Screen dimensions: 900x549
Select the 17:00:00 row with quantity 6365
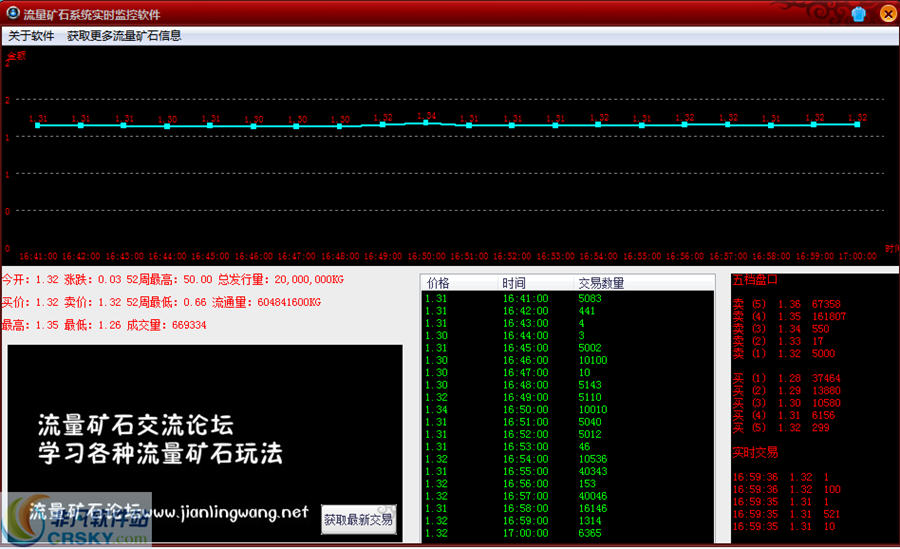click(x=568, y=533)
